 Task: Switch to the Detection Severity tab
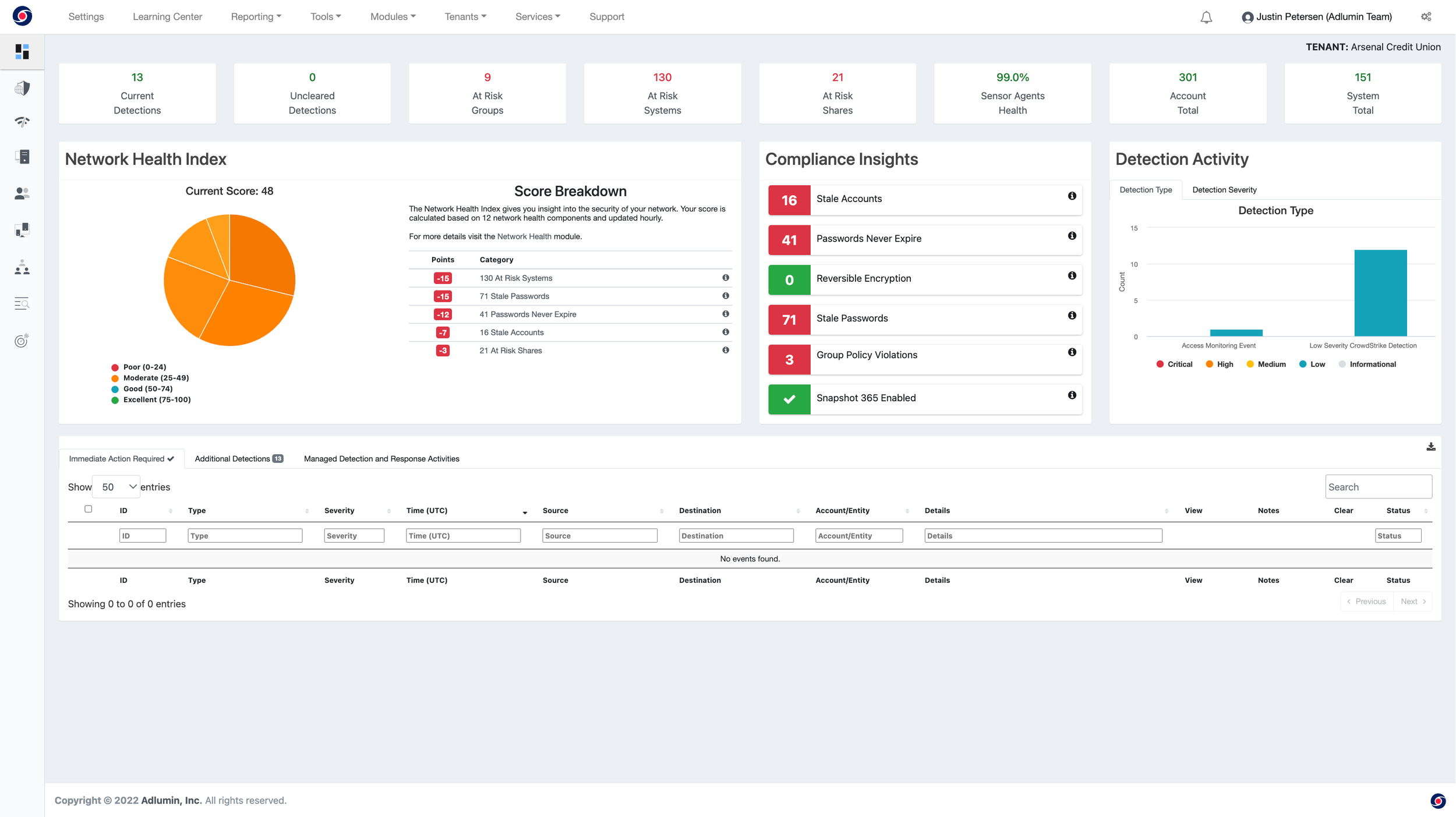1224,189
